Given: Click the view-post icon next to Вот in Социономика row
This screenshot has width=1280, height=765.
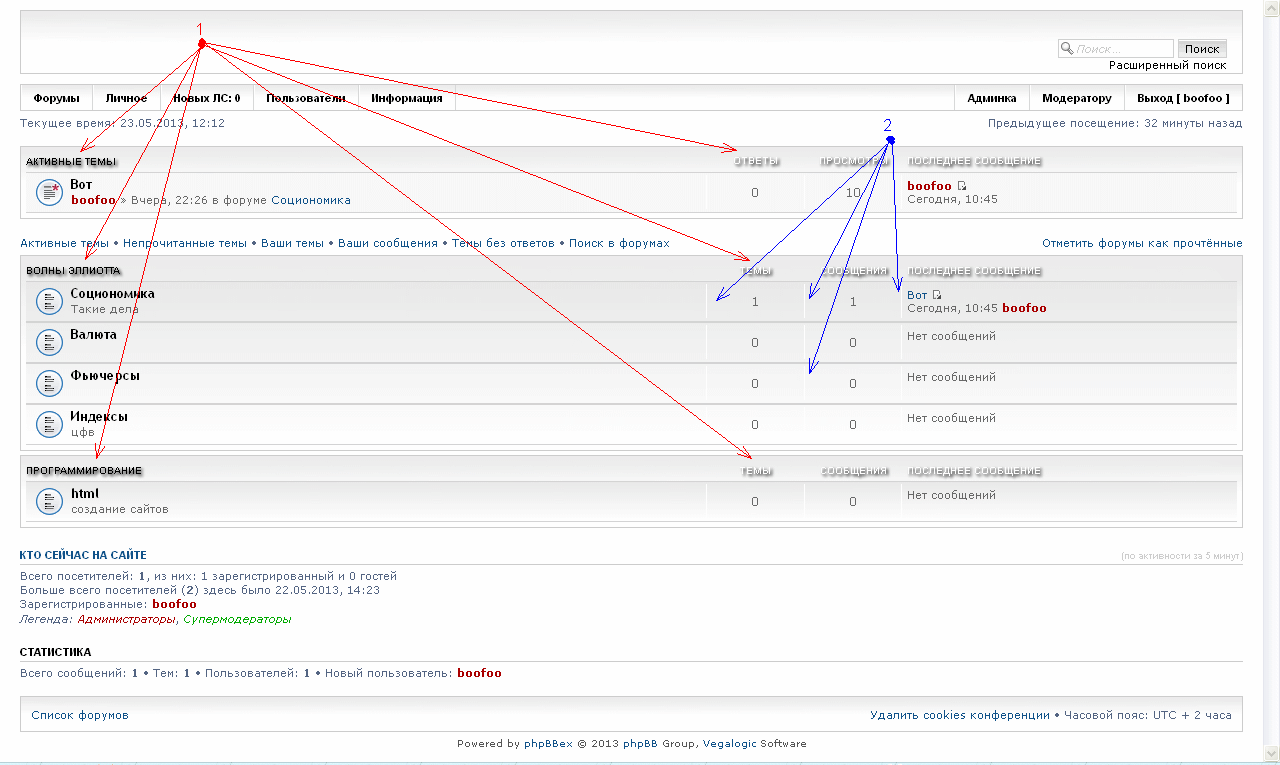Looking at the screenshot, I should click(937, 295).
